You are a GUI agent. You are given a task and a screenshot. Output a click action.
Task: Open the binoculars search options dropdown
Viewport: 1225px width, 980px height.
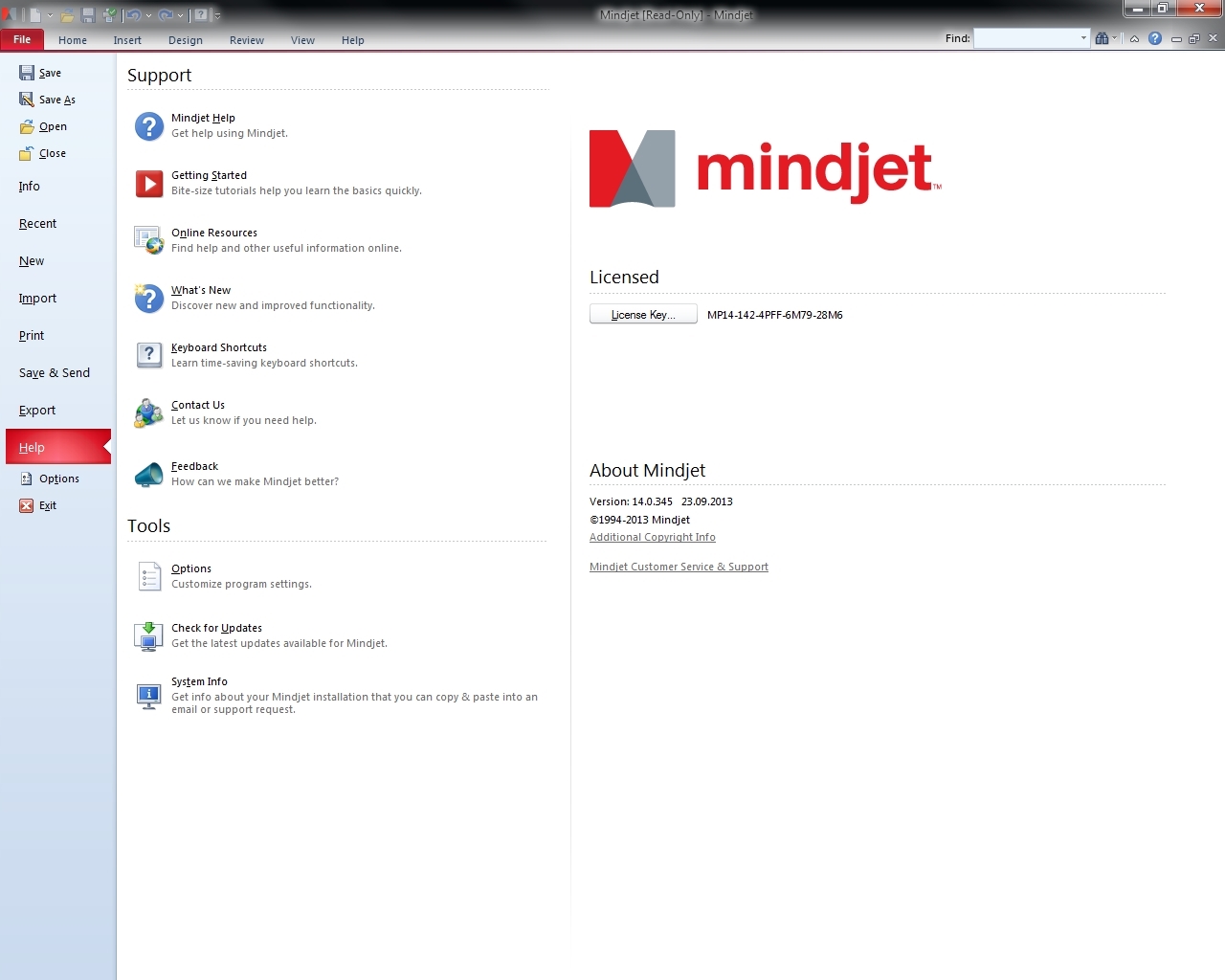click(1114, 38)
